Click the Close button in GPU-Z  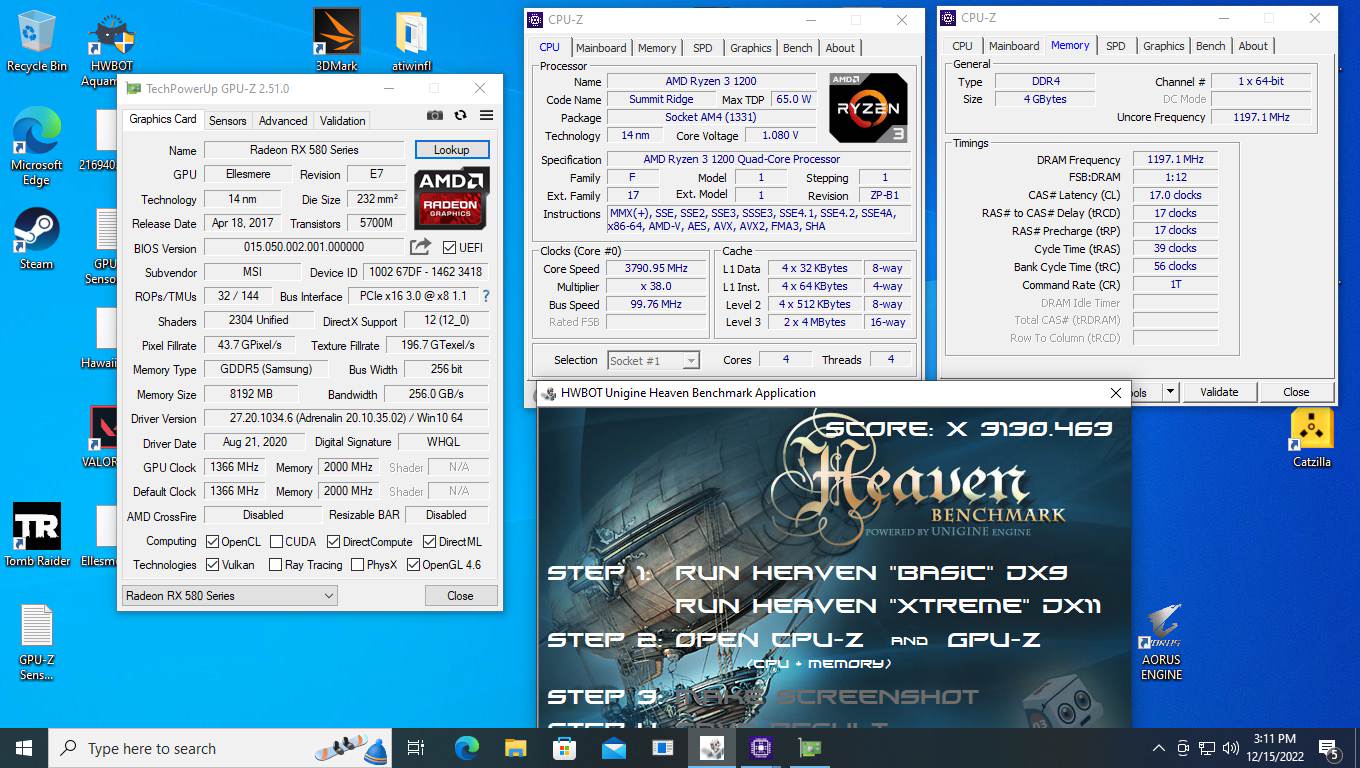(x=460, y=595)
